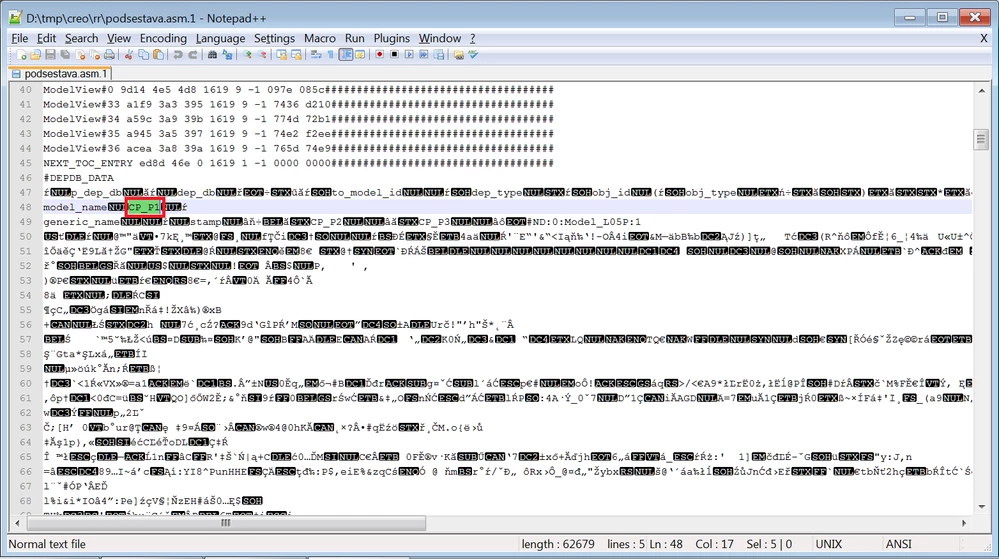Click the horizontal scrollbar right arrow
This screenshot has height=559, width=999.
pos(964,523)
